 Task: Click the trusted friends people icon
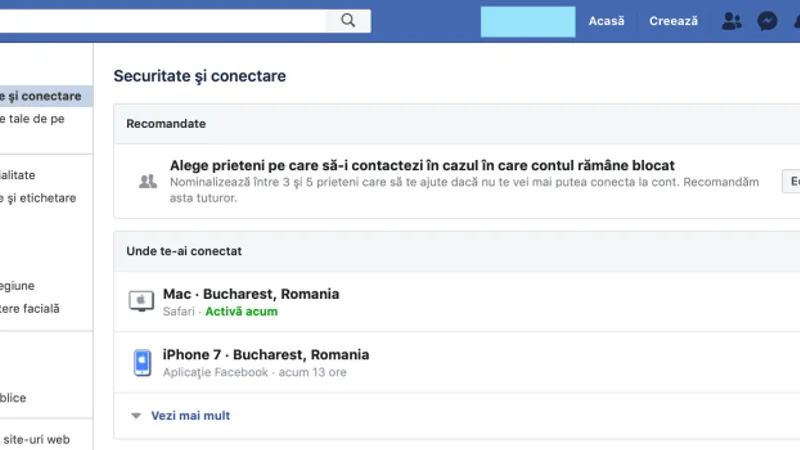coord(148,181)
